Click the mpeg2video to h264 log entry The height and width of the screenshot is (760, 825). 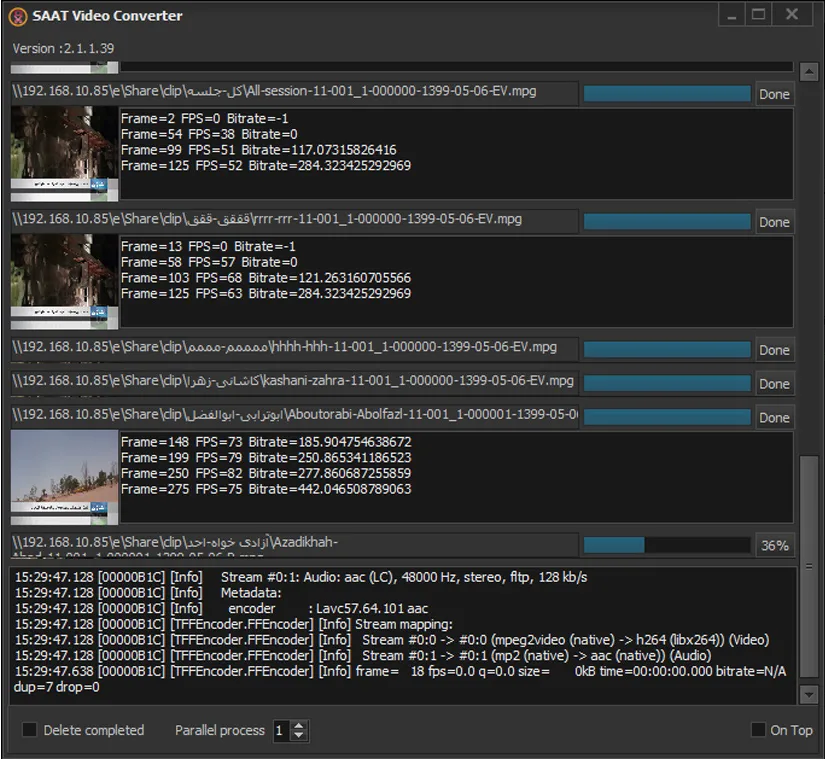[x=391, y=640]
